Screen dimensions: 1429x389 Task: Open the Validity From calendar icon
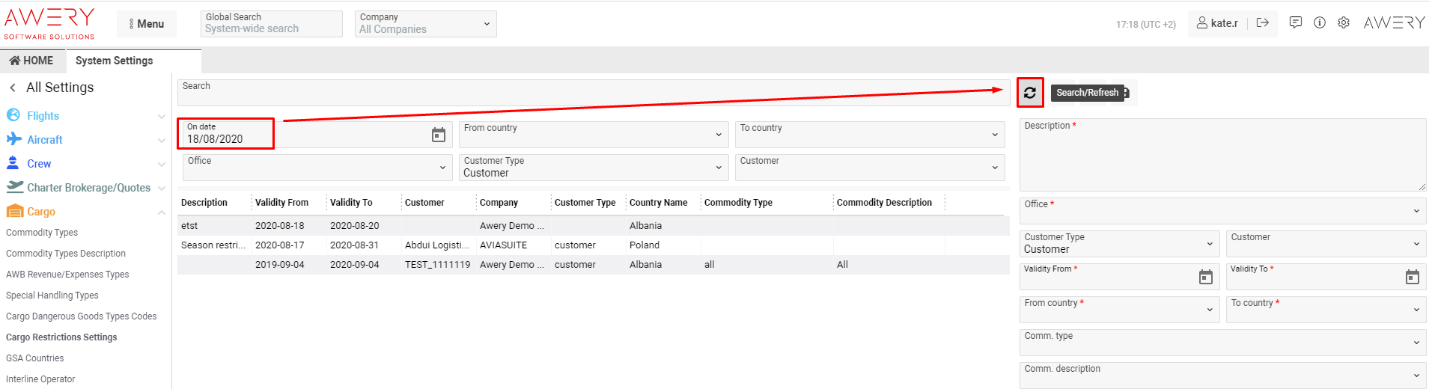click(x=1205, y=277)
